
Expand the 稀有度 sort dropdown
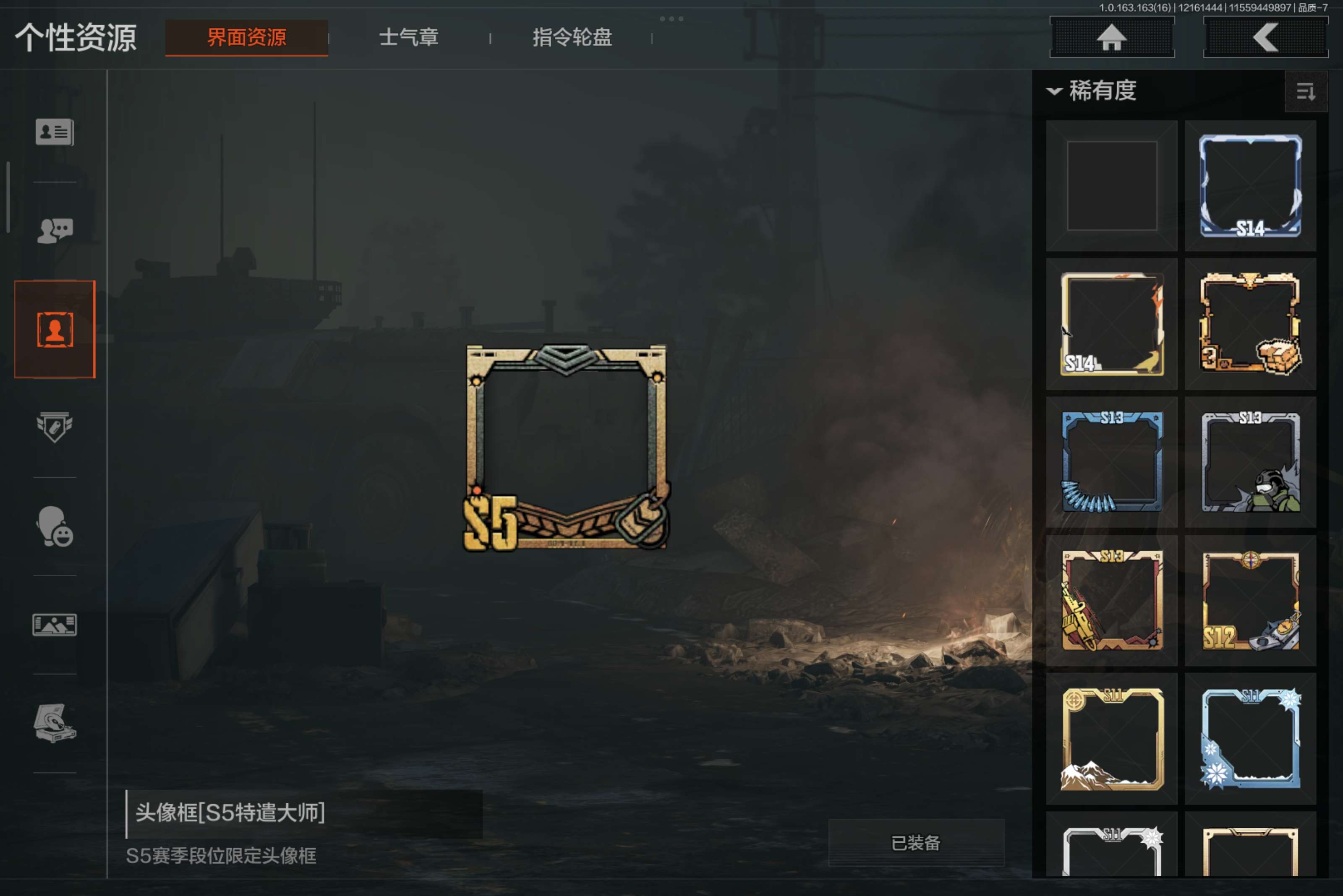[1092, 91]
